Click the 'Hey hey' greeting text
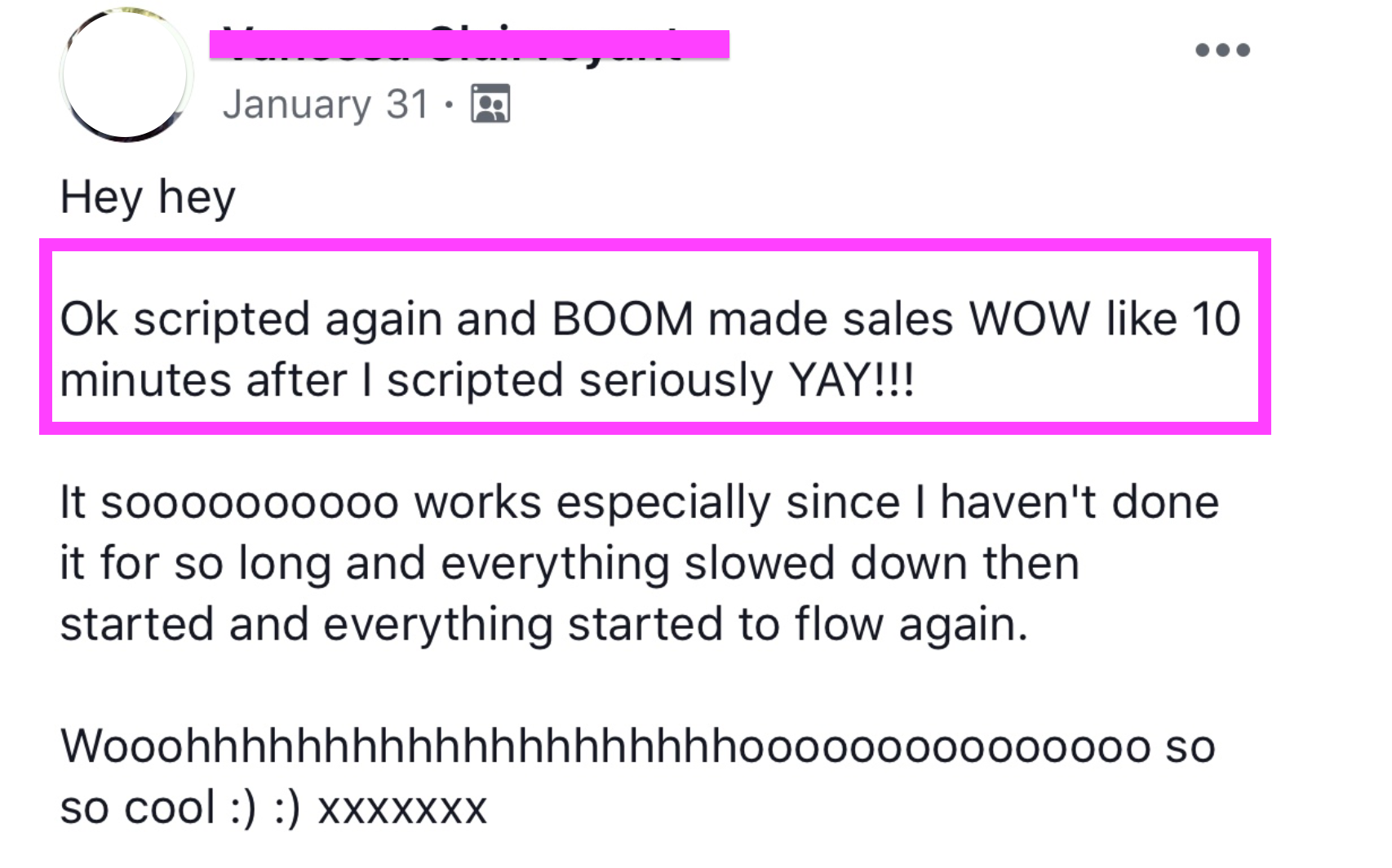 pos(148,197)
